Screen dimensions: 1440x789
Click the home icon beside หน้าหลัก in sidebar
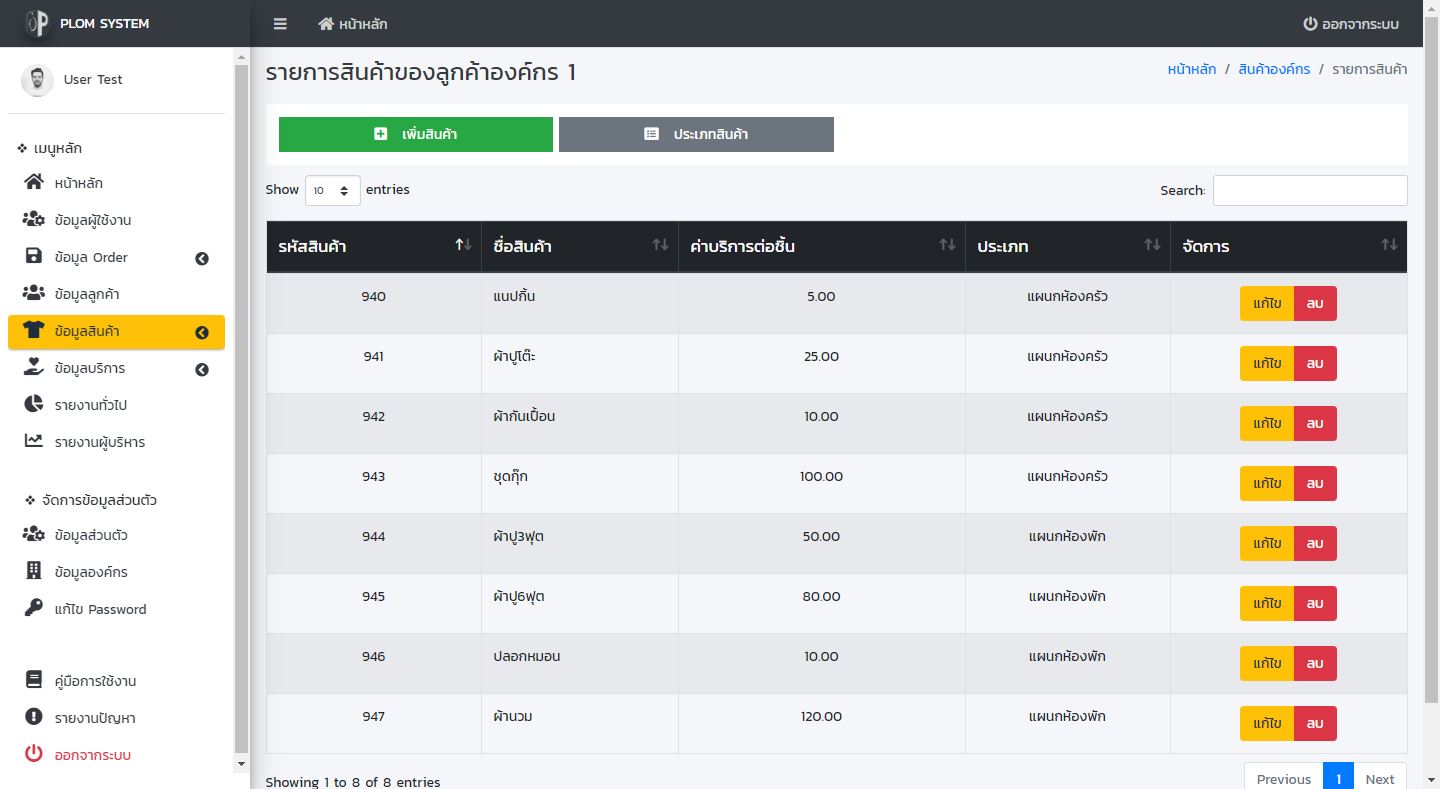[34, 183]
